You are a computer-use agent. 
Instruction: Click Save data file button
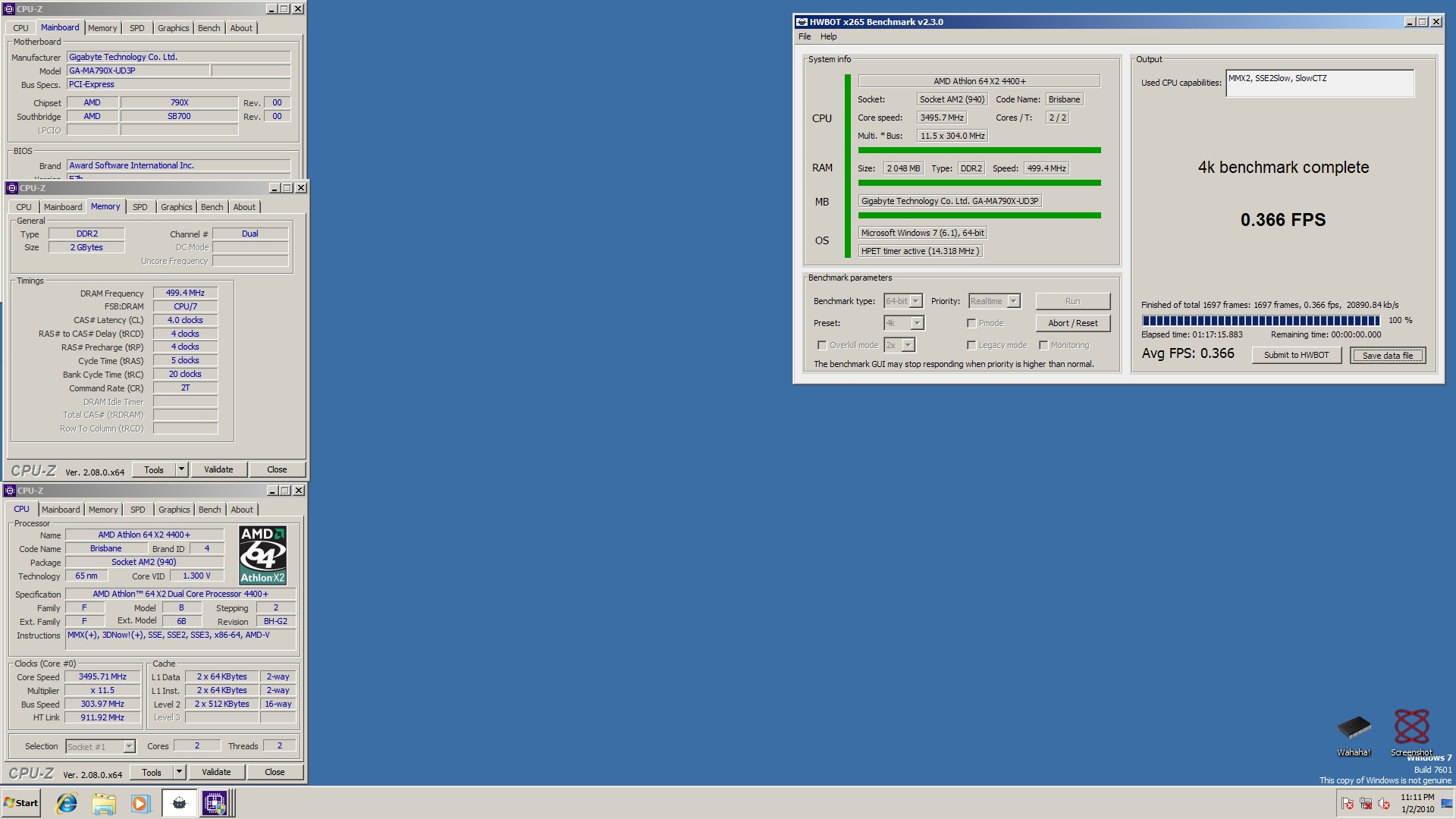pos(1387,356)
